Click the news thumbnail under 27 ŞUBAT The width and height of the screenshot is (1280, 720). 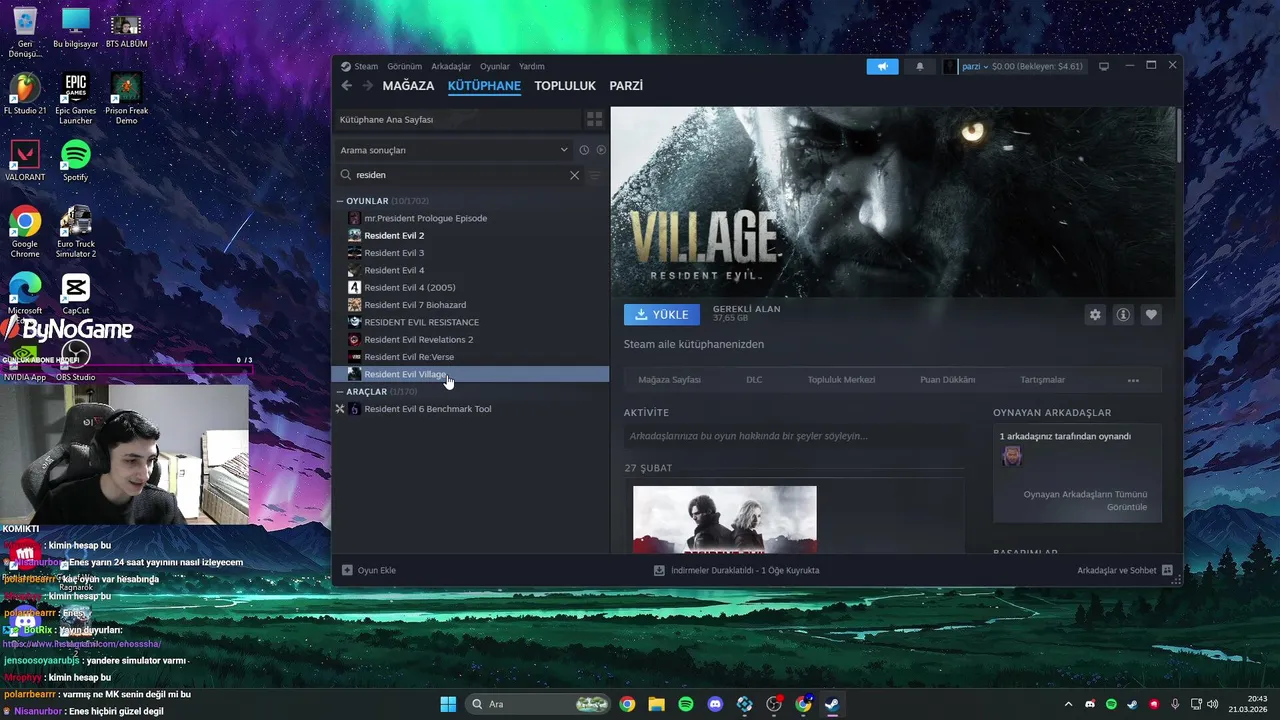(x=725, y=519)
